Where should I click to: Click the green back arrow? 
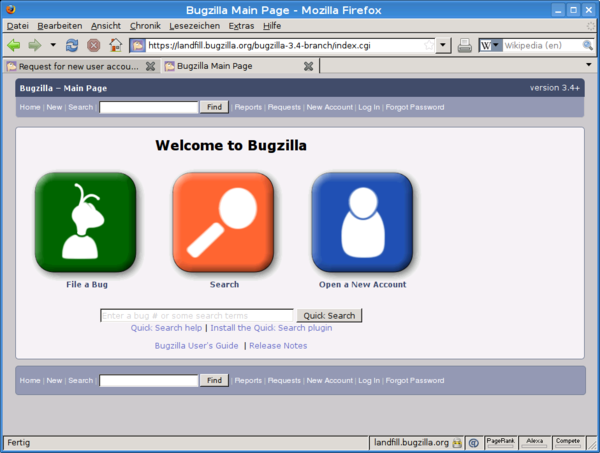(x=14, y=46)
